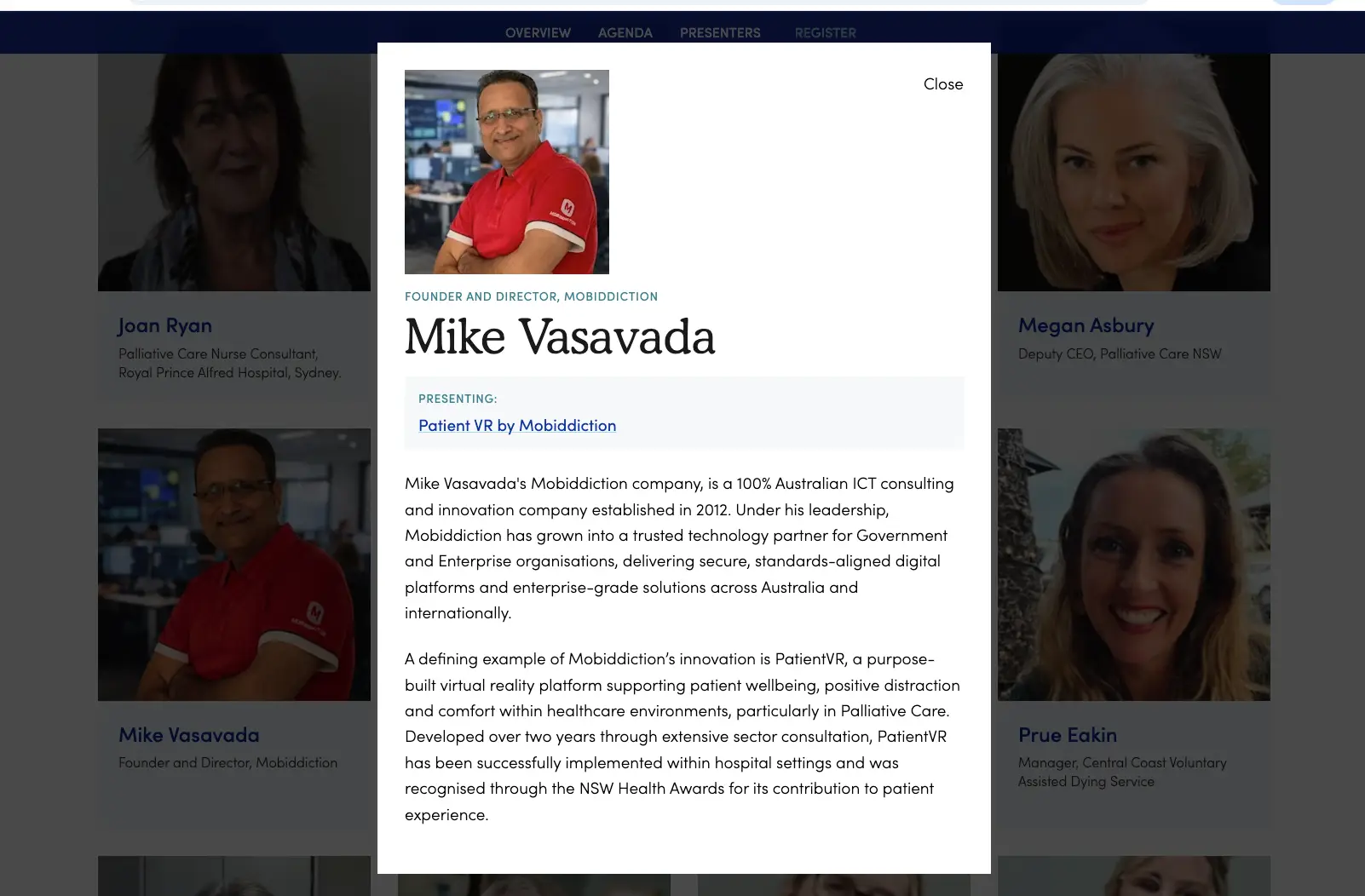Click 'Palliative Care Nurse Consultant' text
The height and width of the screenshot is (896, 1365).
point(218,353)
